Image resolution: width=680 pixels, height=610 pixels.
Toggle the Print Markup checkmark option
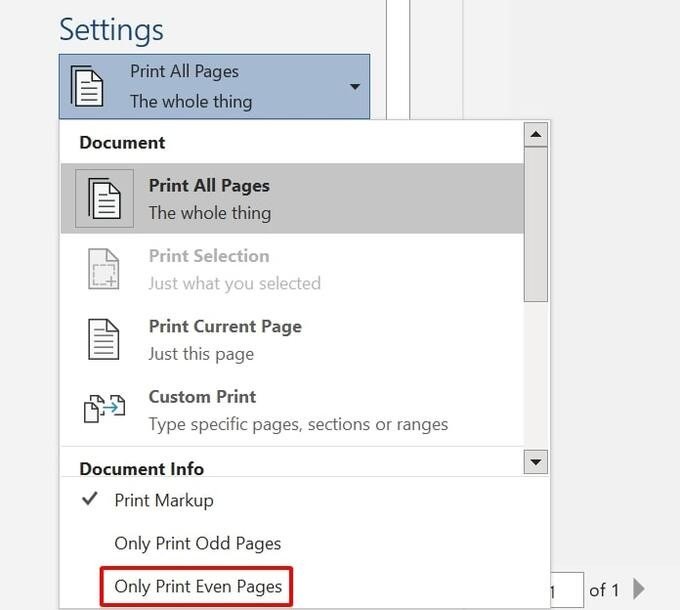pyautogui.click(x=162, y=500)
